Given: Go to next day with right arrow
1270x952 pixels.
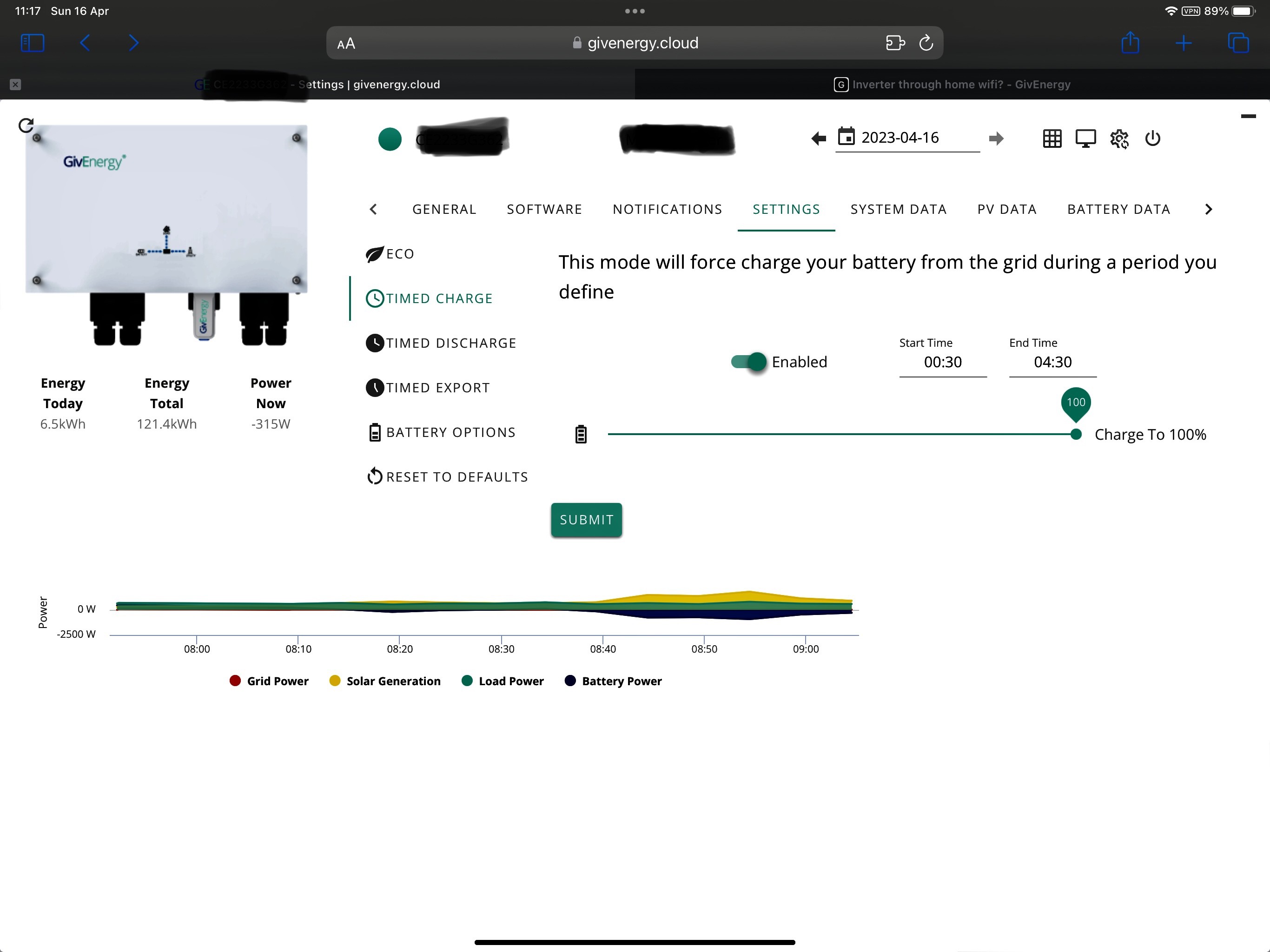Looking at the screenshot, I should click(996, 139).
